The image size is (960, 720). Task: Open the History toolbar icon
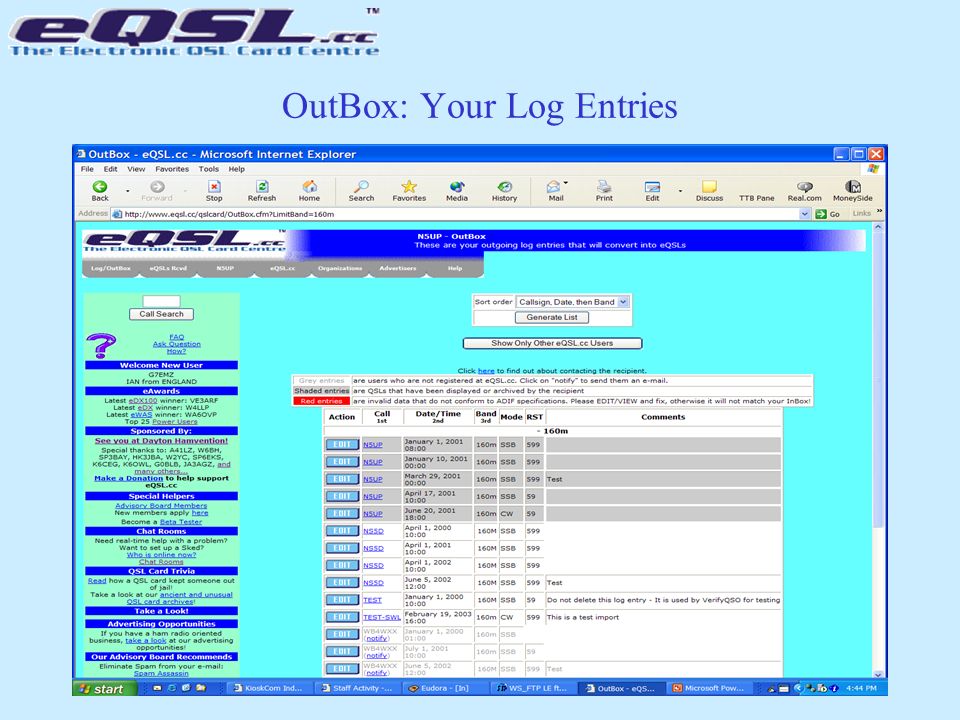[x=504, y=187]
